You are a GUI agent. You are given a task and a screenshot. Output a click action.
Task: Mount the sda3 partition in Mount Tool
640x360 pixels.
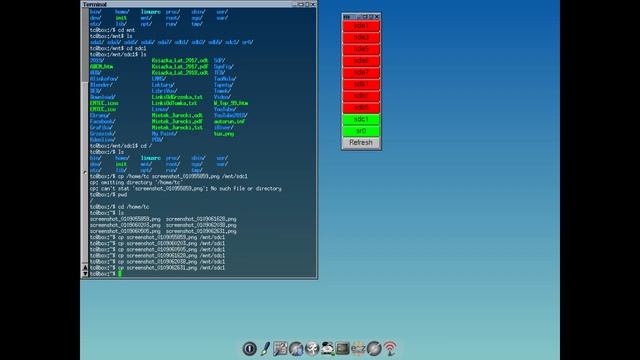[x=361, y=38]
